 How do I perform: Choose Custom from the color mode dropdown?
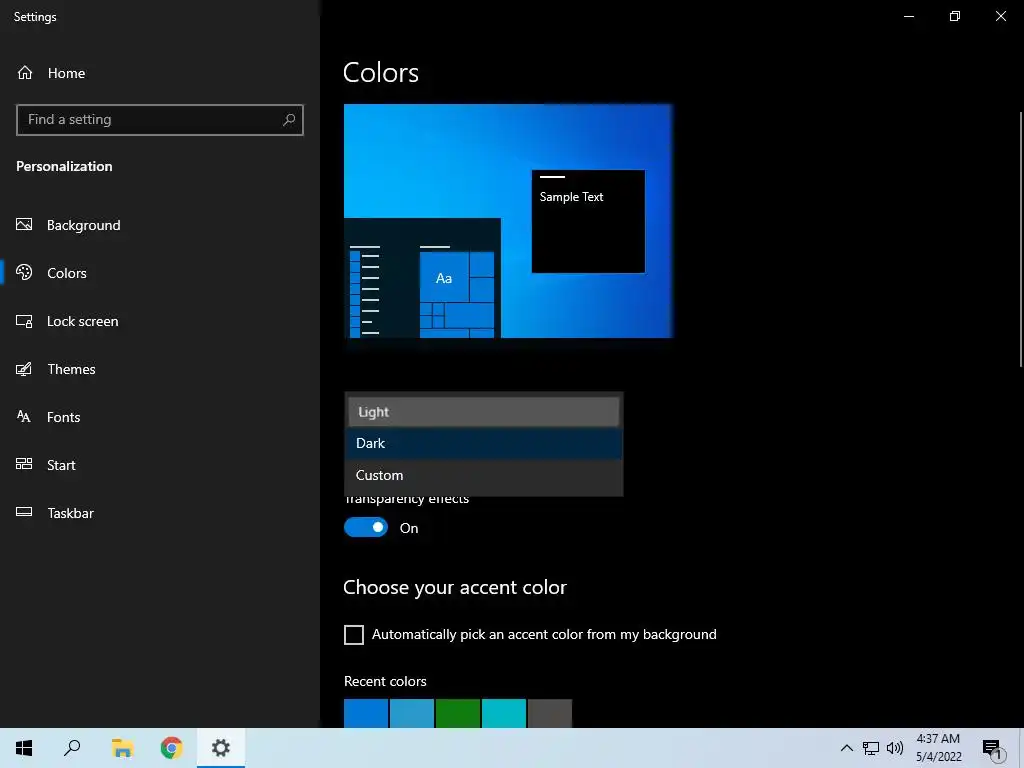point(484,475)
